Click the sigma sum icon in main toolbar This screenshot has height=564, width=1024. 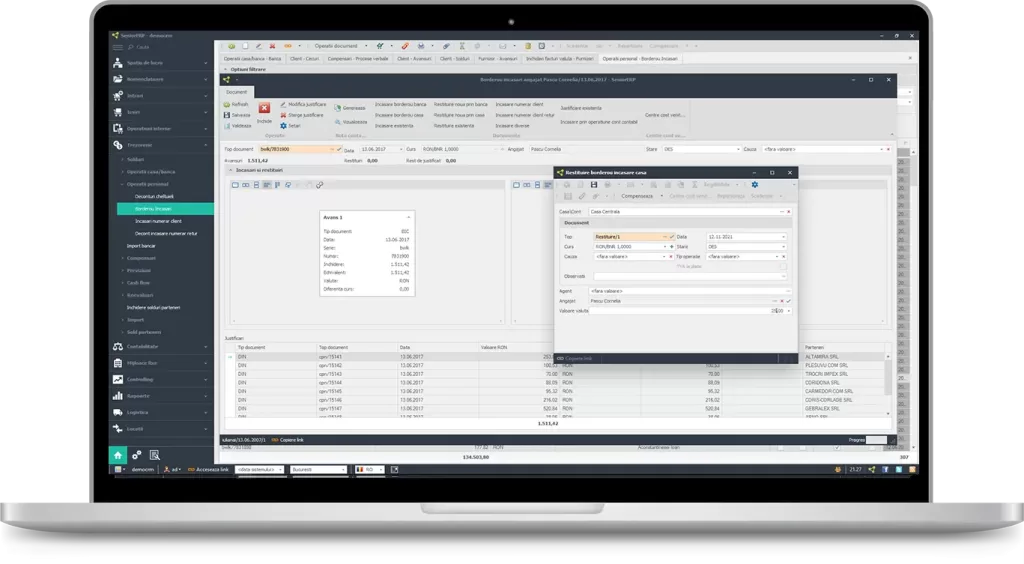[x=462, y=46]
